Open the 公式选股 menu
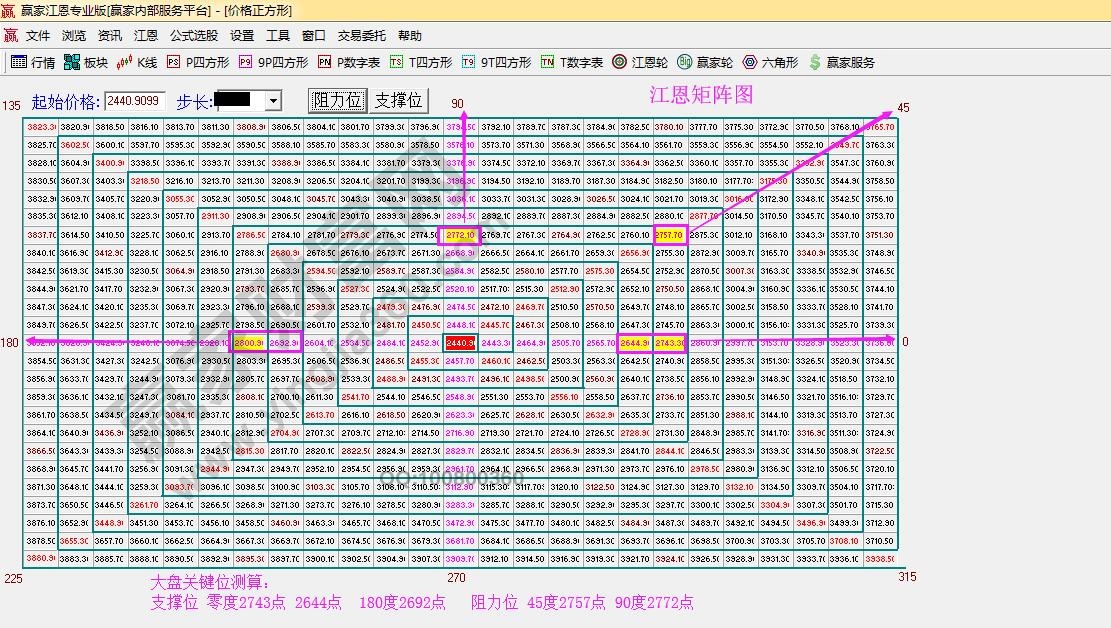Viewport: 1111px width, 628px height. [193, 35]
